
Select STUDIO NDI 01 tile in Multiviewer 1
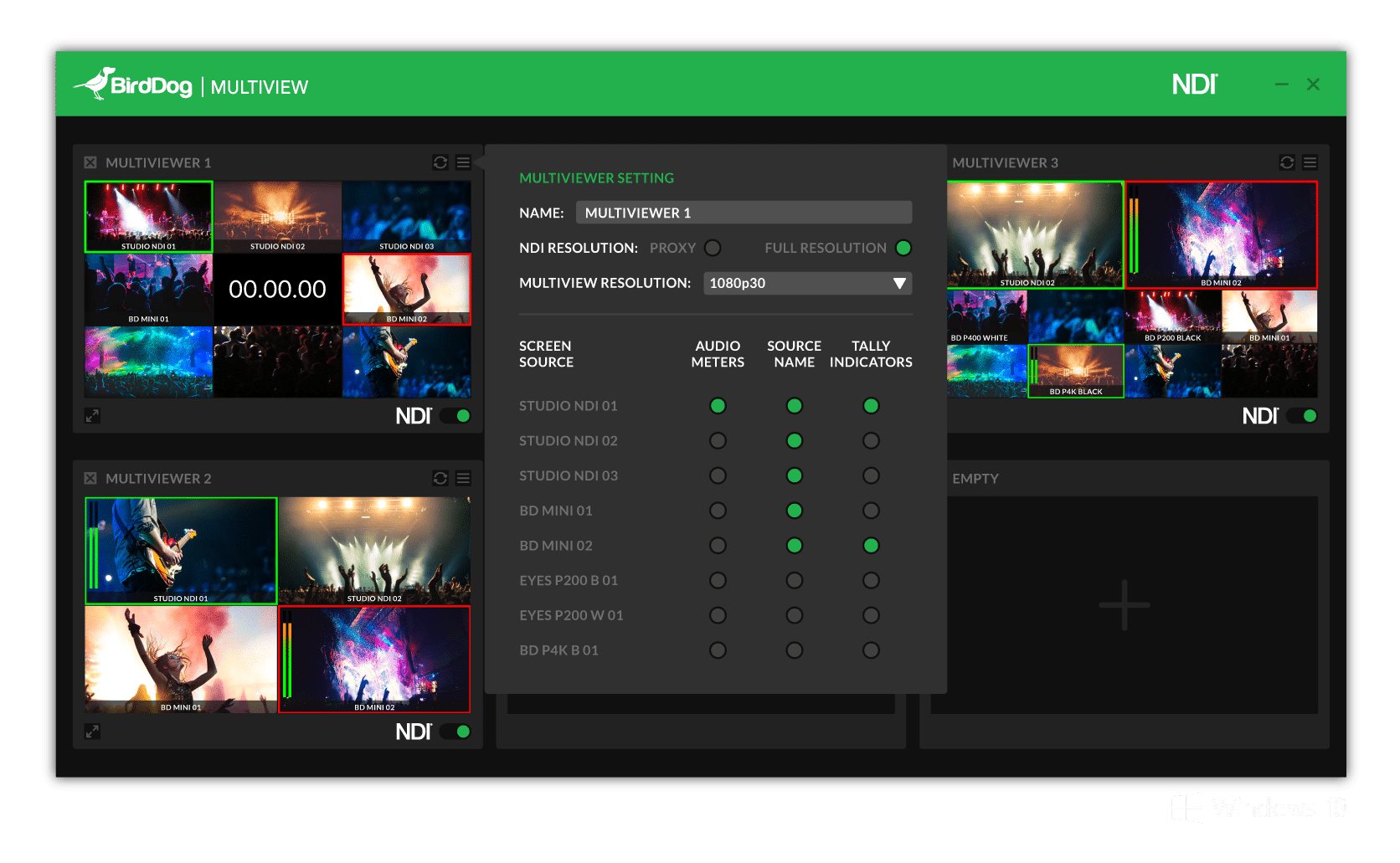click(x=149, y=217)
